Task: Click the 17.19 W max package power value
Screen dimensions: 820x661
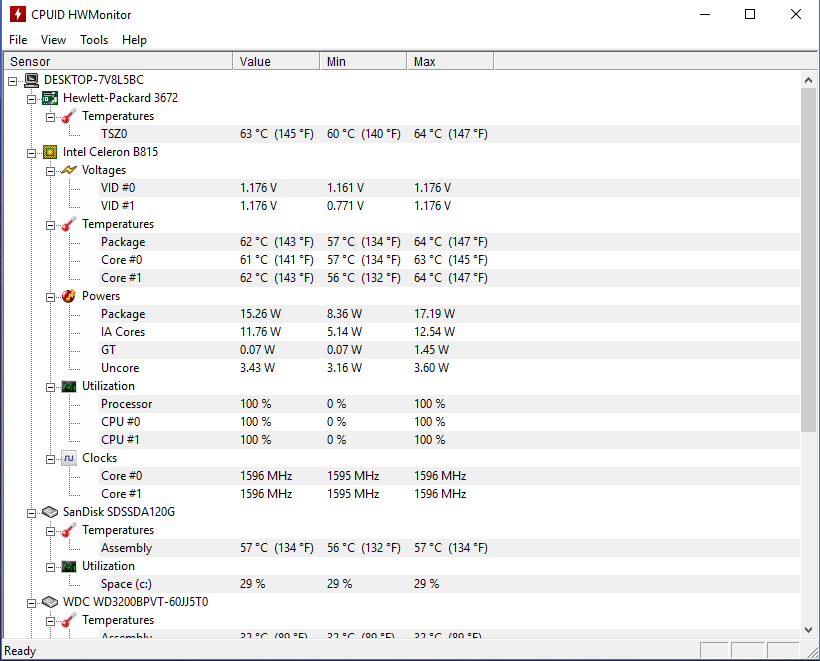Action: point(435,314)
